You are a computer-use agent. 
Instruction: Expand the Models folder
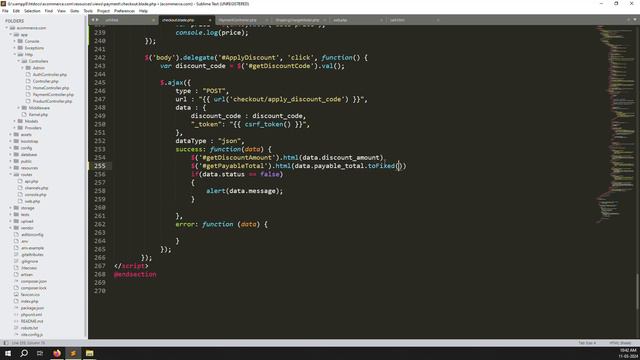15,121
